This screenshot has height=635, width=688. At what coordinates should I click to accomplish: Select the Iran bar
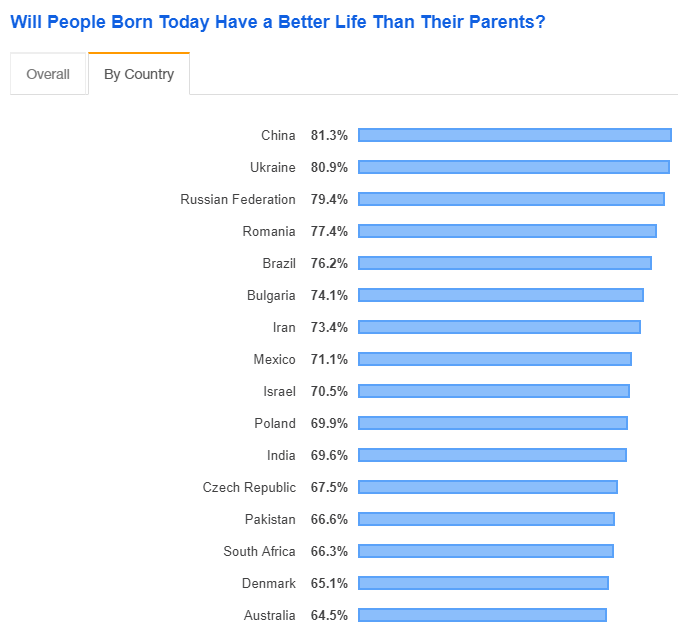point(499,327)
